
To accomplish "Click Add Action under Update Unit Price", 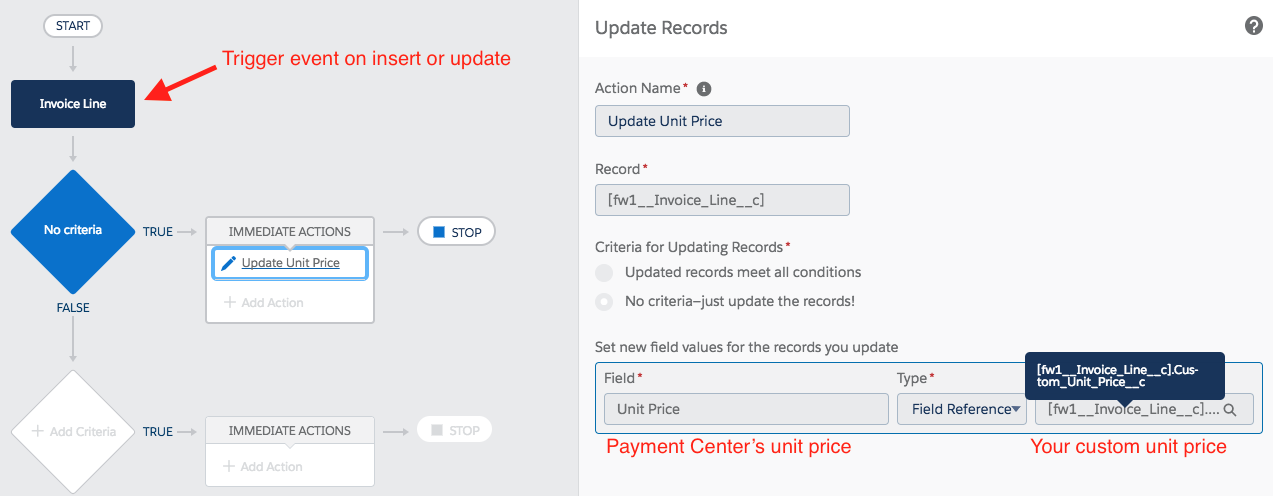I will pos(263,302).
